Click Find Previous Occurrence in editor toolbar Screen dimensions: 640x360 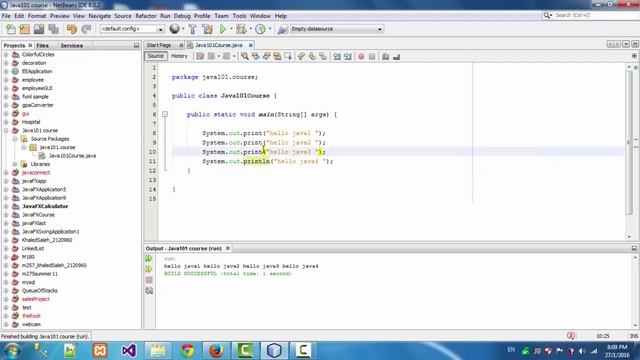point(256,56)
